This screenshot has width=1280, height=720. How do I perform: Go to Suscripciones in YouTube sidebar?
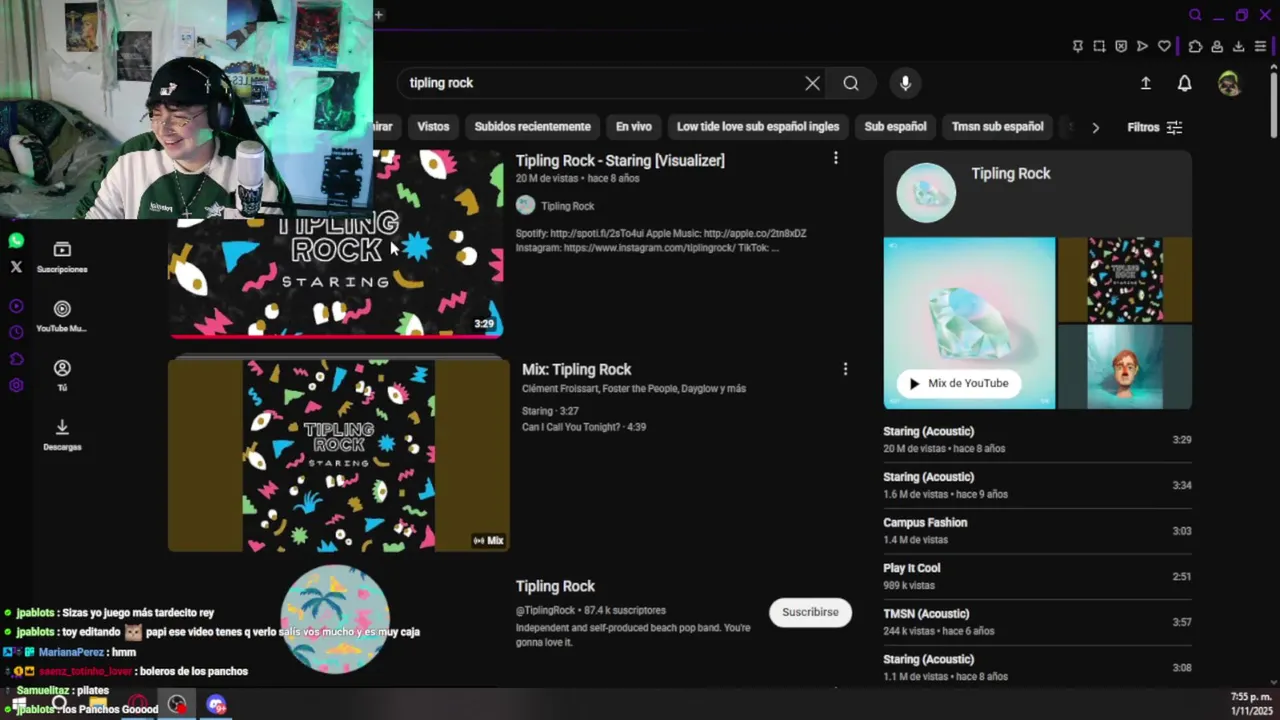click(62, 257)
